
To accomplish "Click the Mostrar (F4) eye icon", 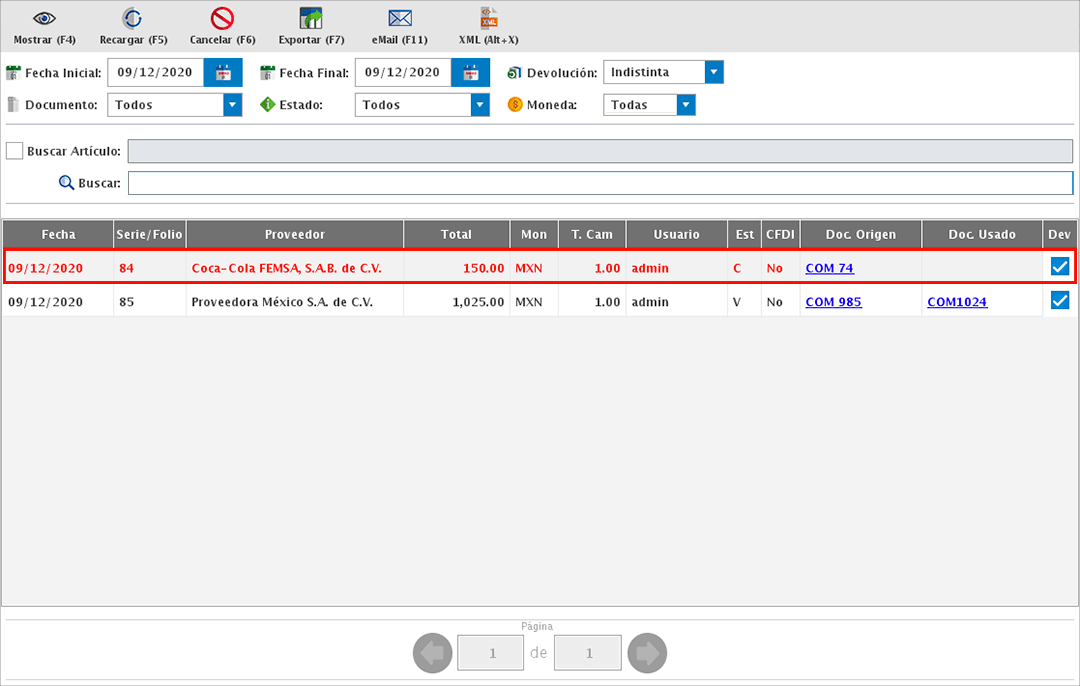I will 45,19.
